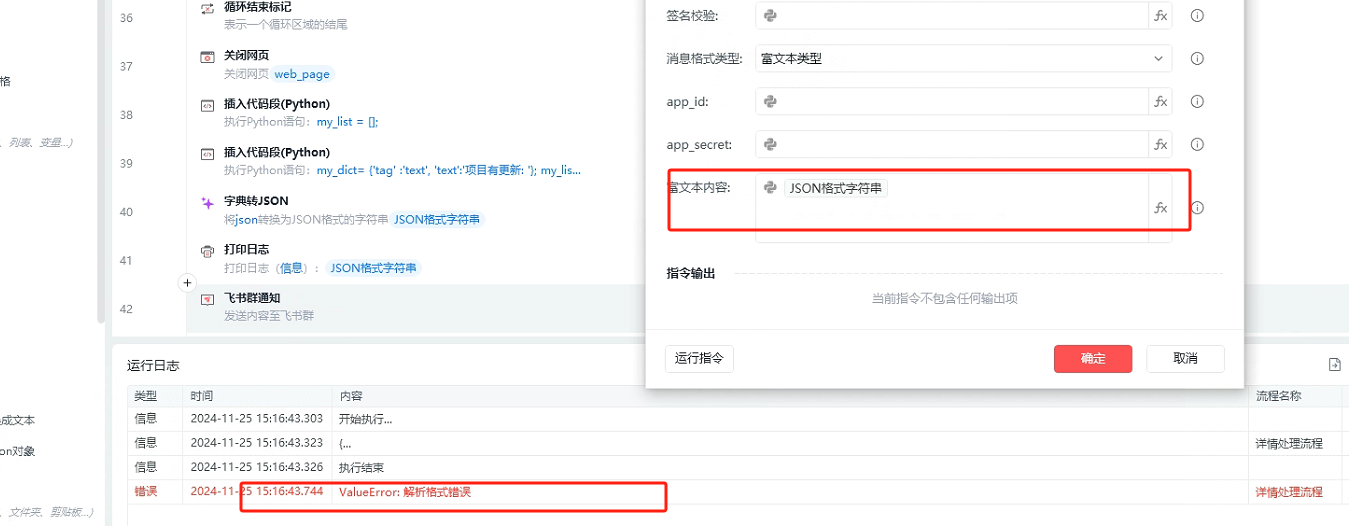Show info tip for app_id
Viewport: 1349px width, 526px height.
click(x=1197, y=102)
